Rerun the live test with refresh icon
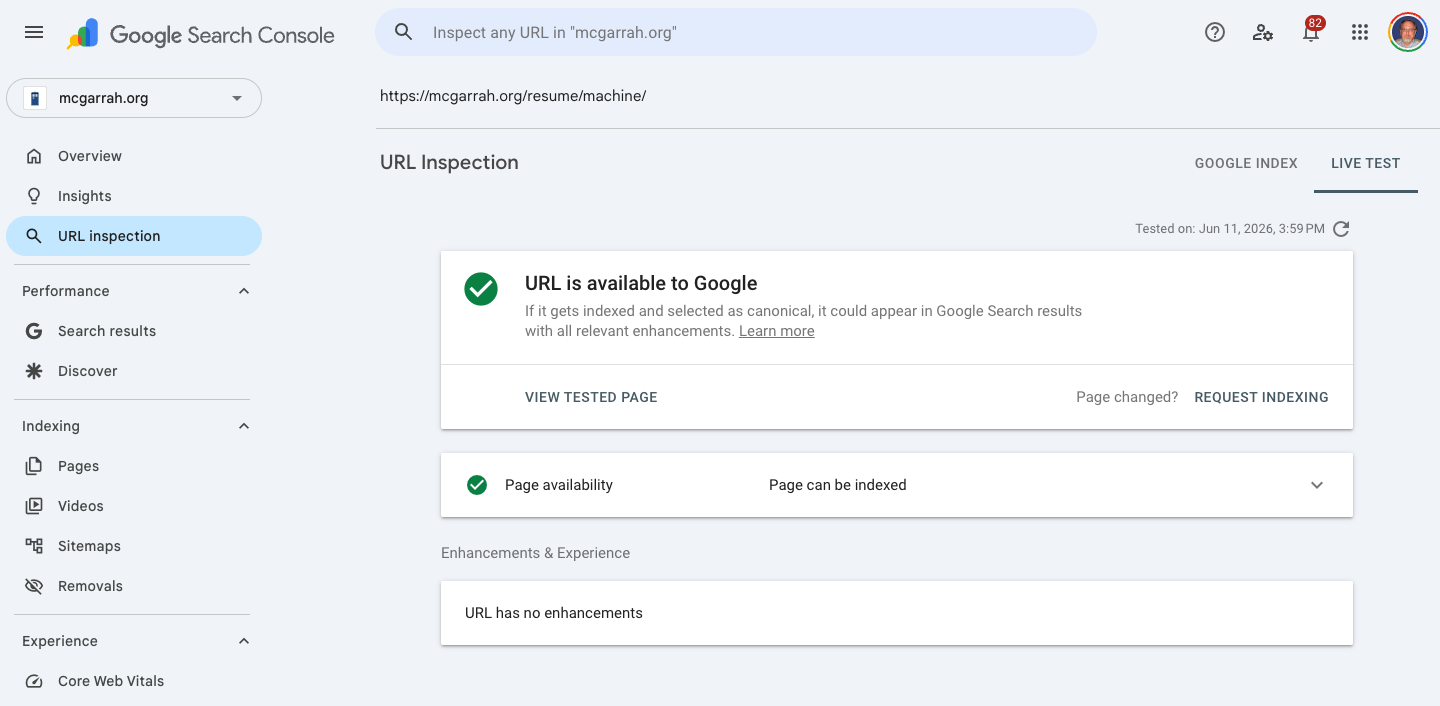 tap(1342, 229)
